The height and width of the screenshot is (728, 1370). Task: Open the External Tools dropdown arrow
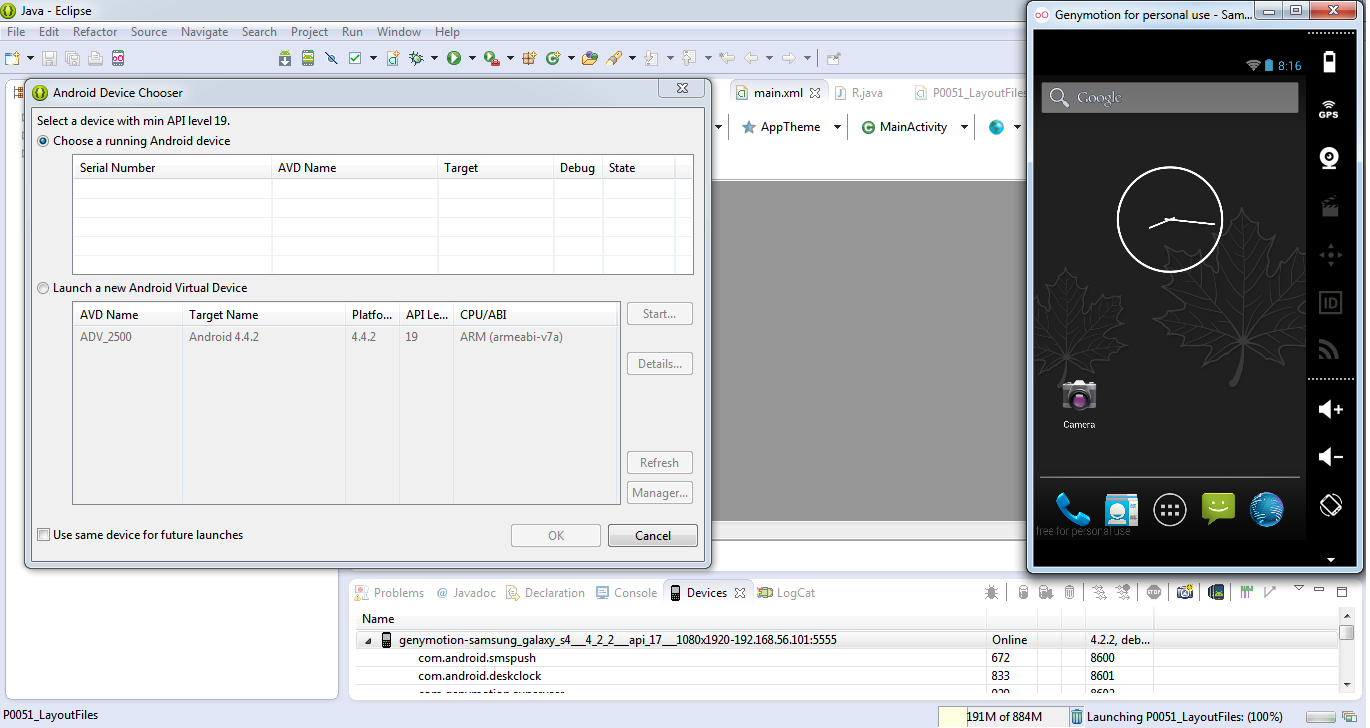(508, 58)
